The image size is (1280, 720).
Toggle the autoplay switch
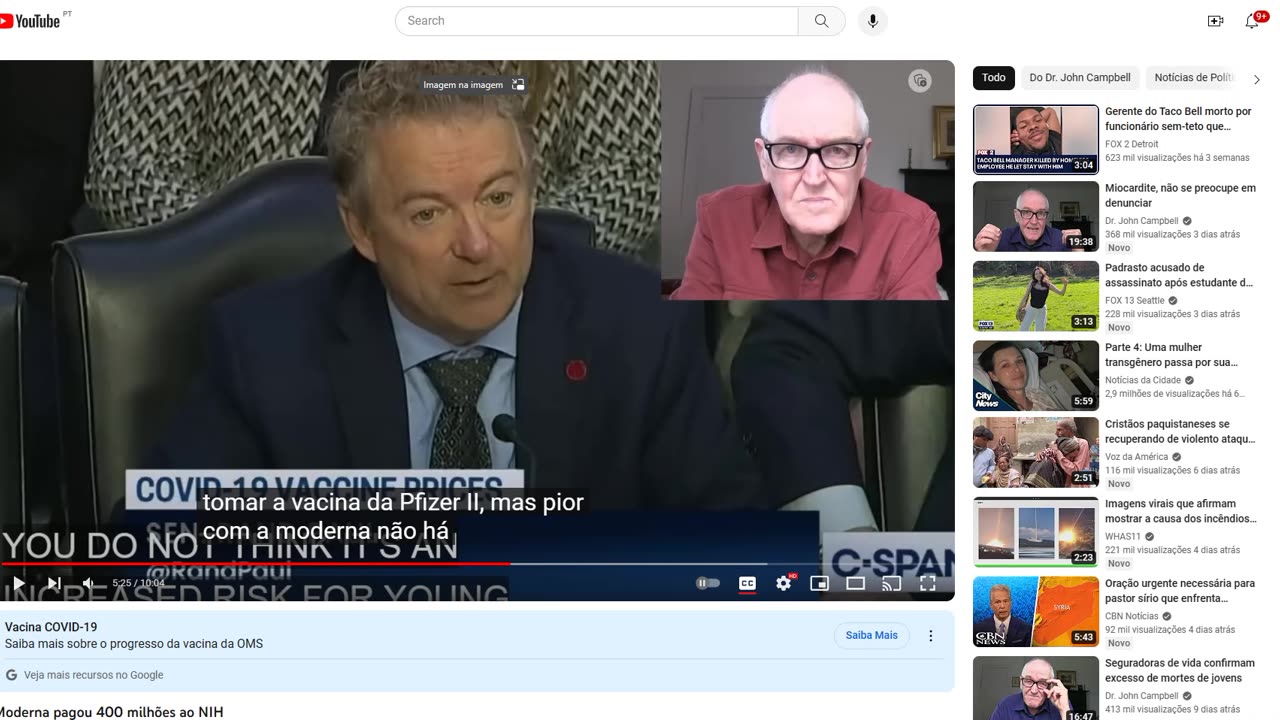pyautogui.click(x=708, y=583)
